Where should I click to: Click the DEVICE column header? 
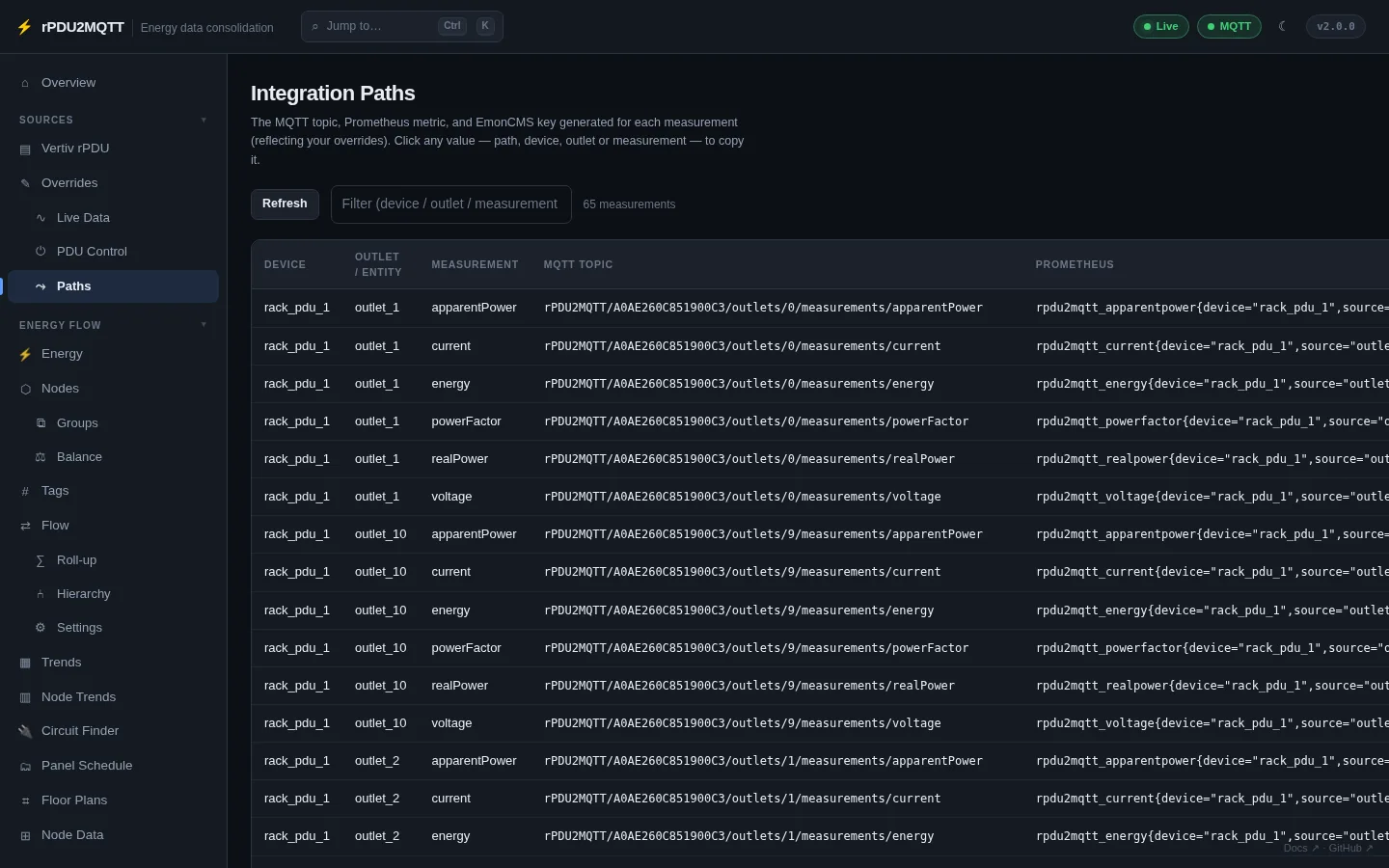click(x=285, y=264)
